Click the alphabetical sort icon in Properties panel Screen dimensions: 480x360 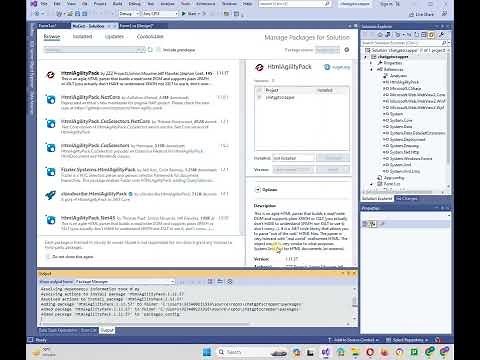(372, 224)
